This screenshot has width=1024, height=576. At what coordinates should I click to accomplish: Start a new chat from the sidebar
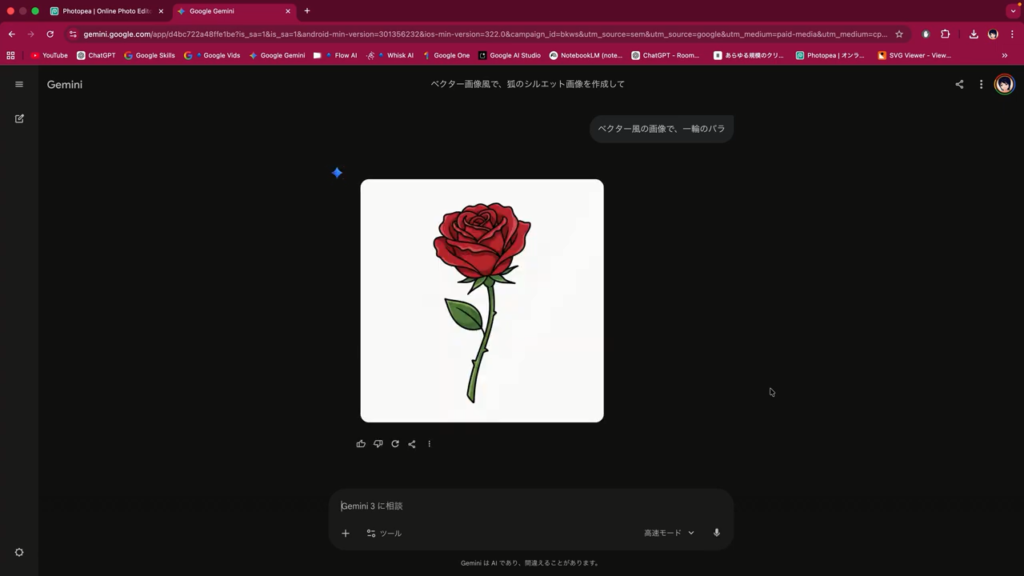tap(19, 119)
